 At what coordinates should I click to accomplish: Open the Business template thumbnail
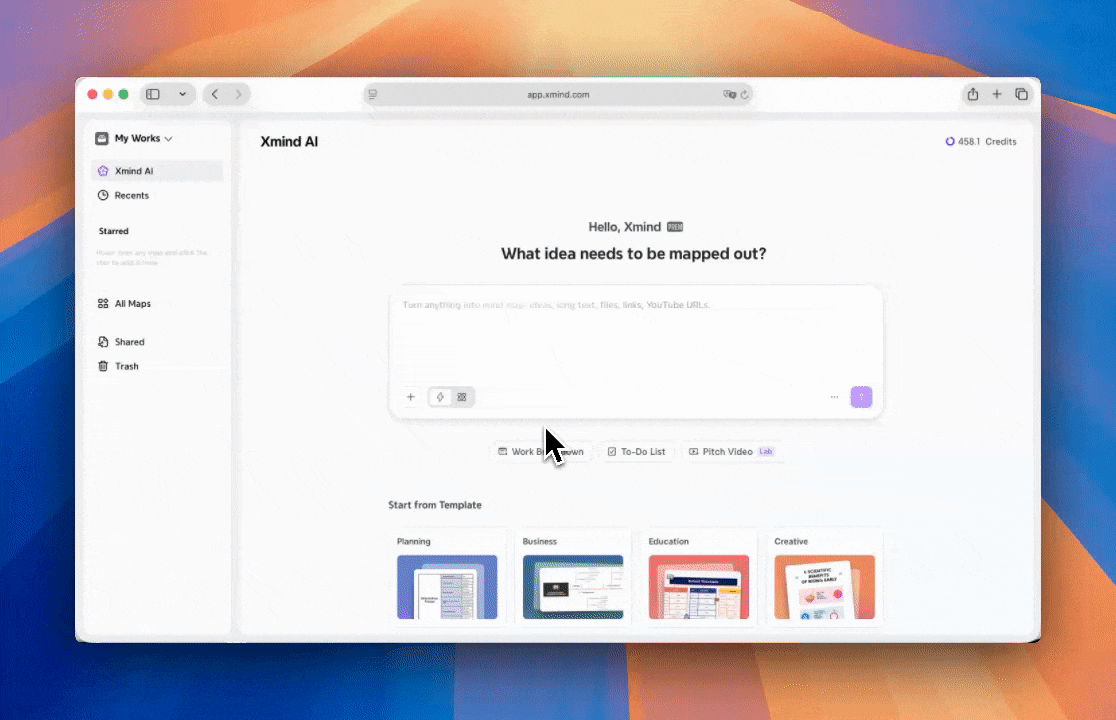573,587
